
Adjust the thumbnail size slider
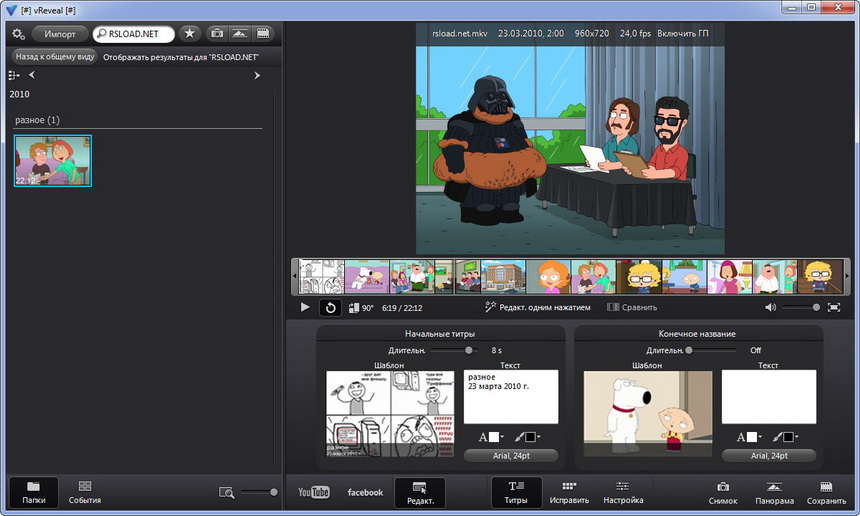[x=259, y=492]
